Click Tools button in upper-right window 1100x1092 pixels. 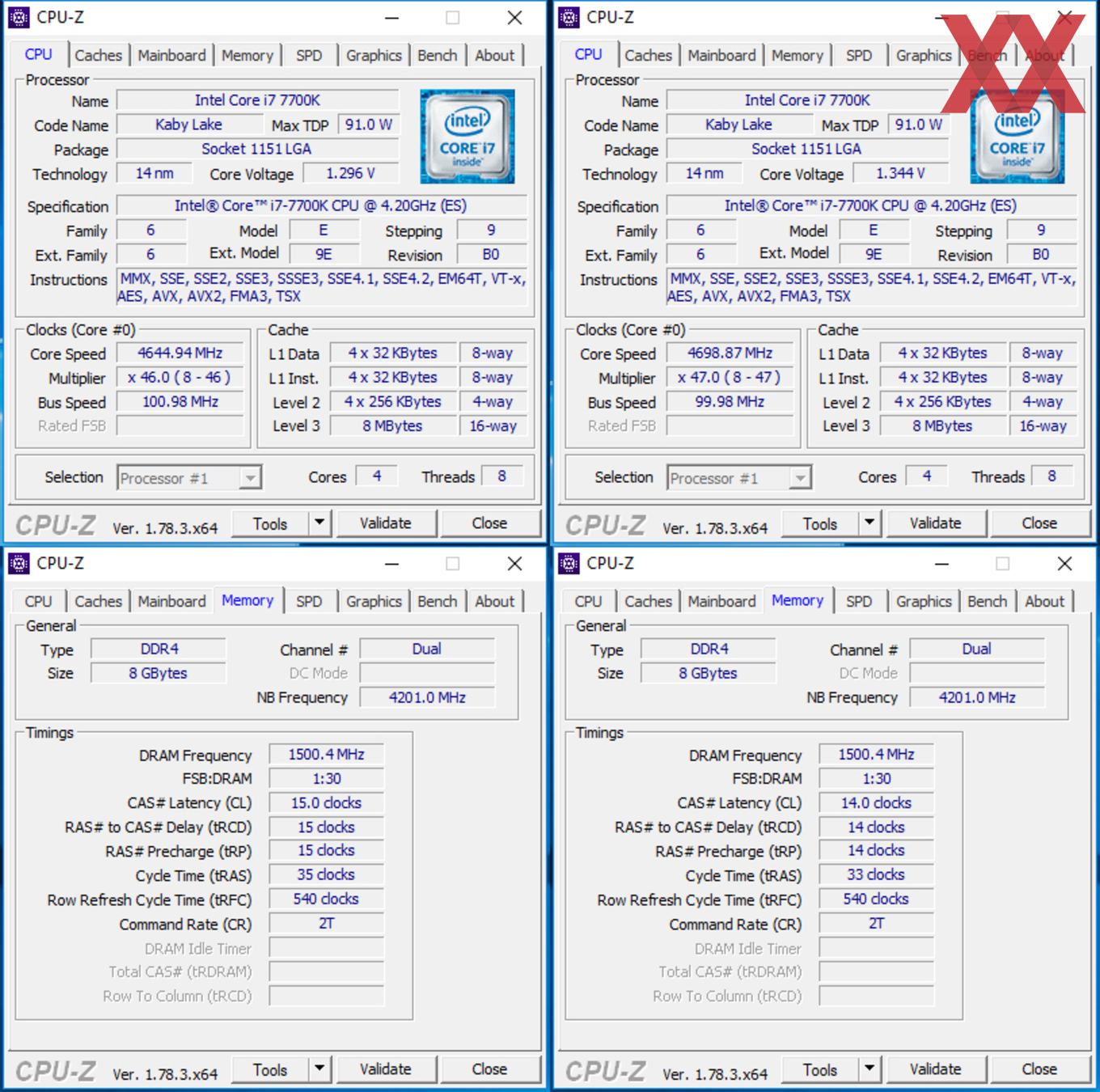coord(820,523)
